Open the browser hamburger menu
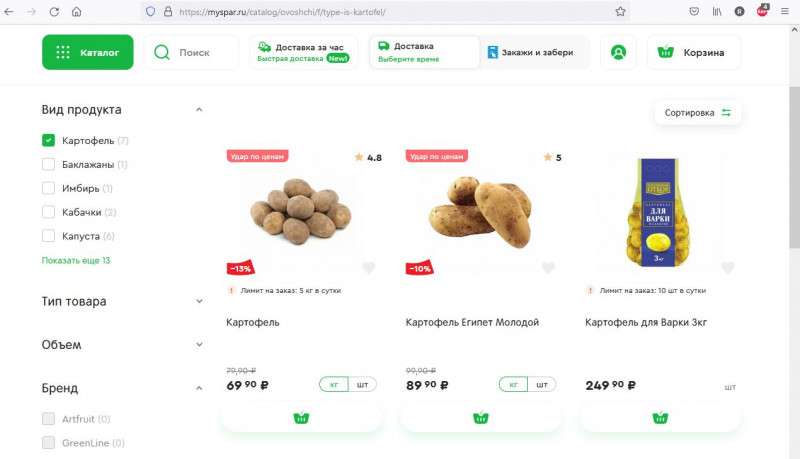 tap(785, 11)
